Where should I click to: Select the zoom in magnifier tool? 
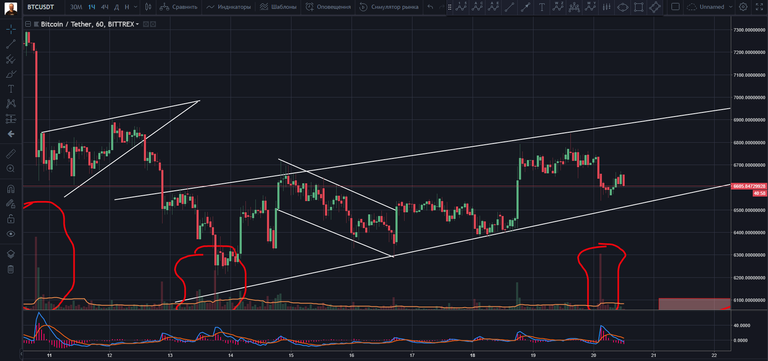tap(11, 168)
